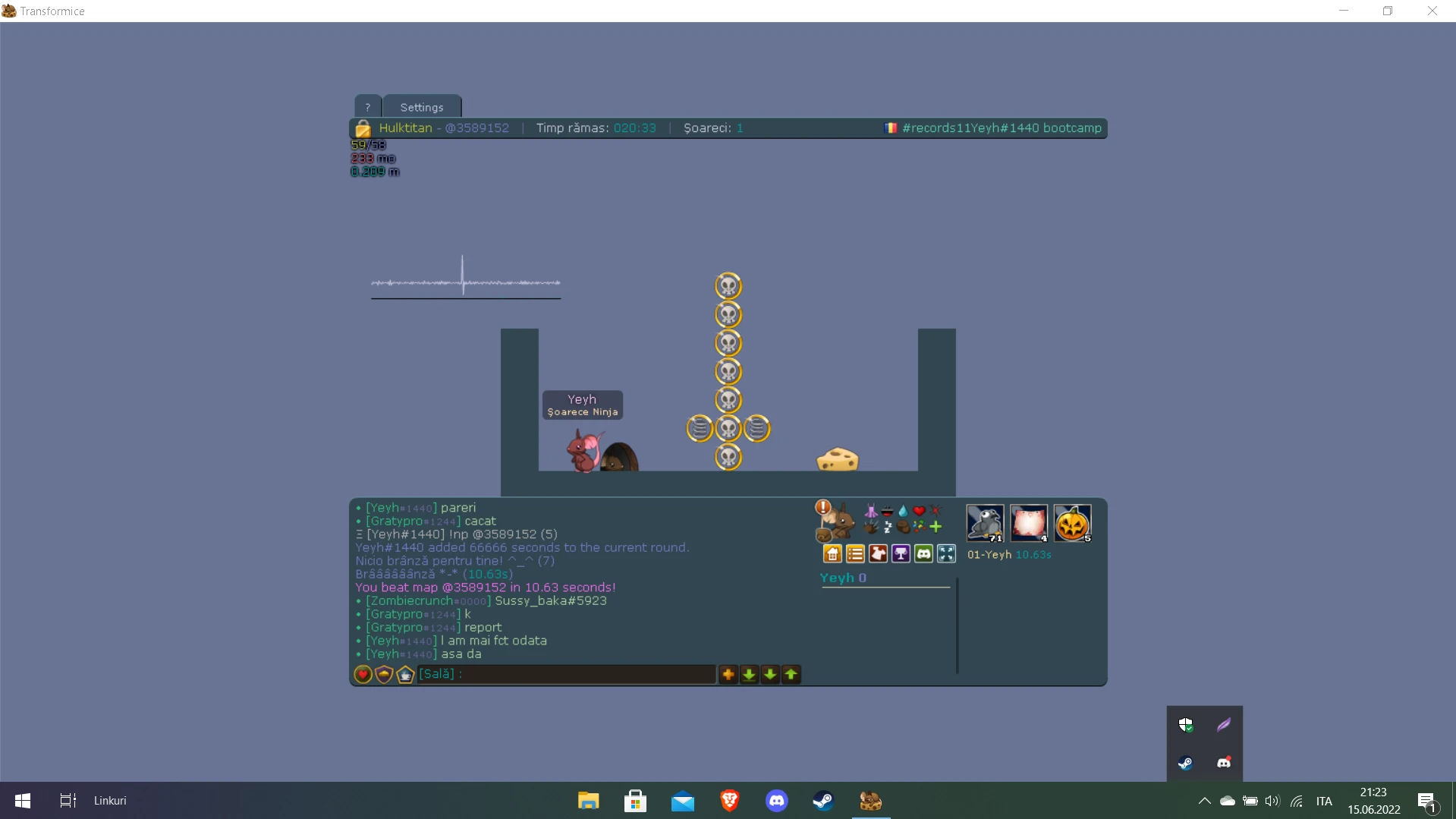This screenshot has width=1456, height=819.
Task: Focus the [Sală] chat input field
Action: (x=567, y=674)
